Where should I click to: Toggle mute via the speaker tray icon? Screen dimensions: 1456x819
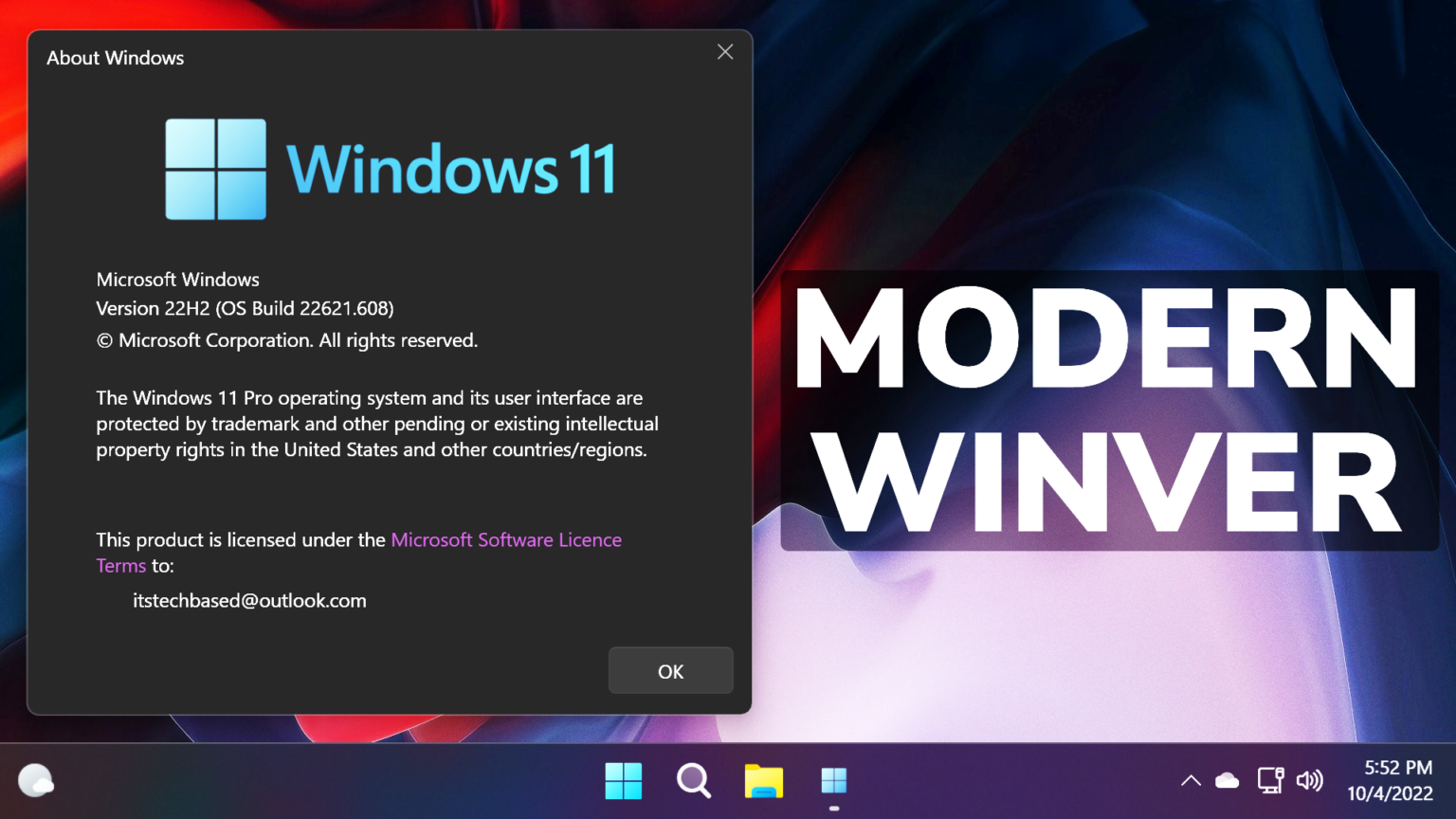1310,780
